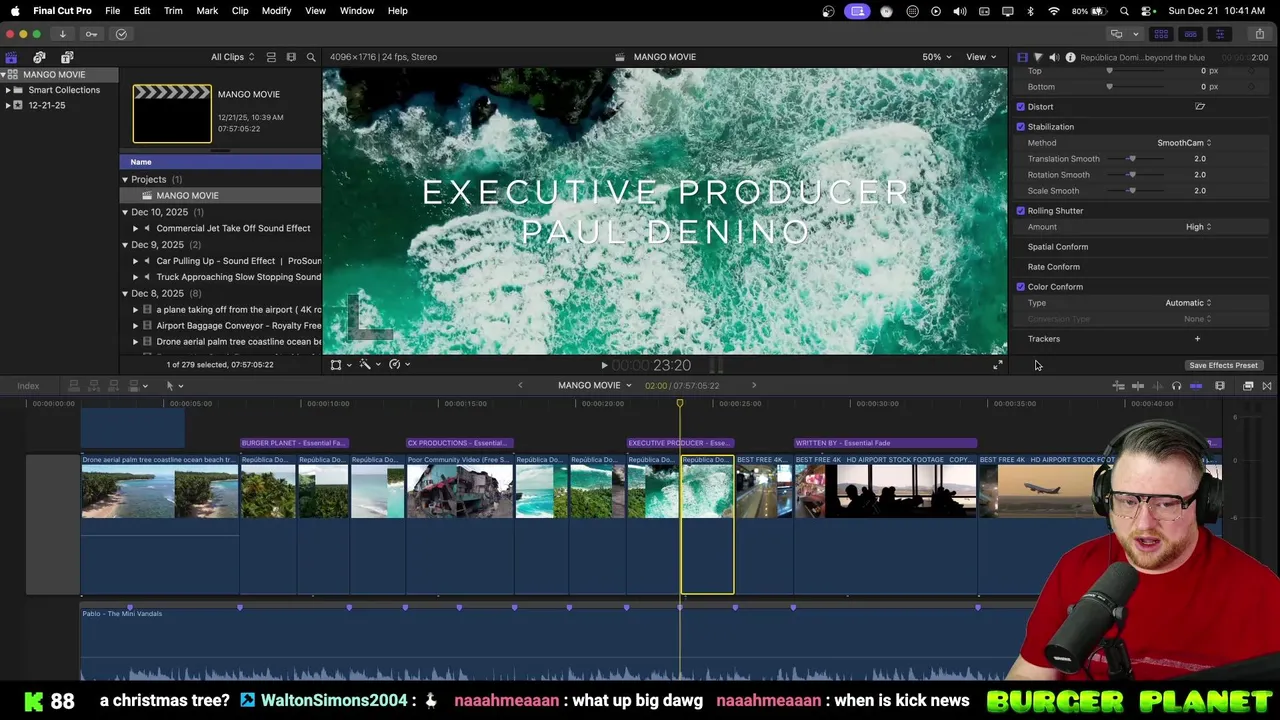The image size is (1280, 720).
Task: Open the Keyword Editor key button
Action: click(x=91, y=34)
